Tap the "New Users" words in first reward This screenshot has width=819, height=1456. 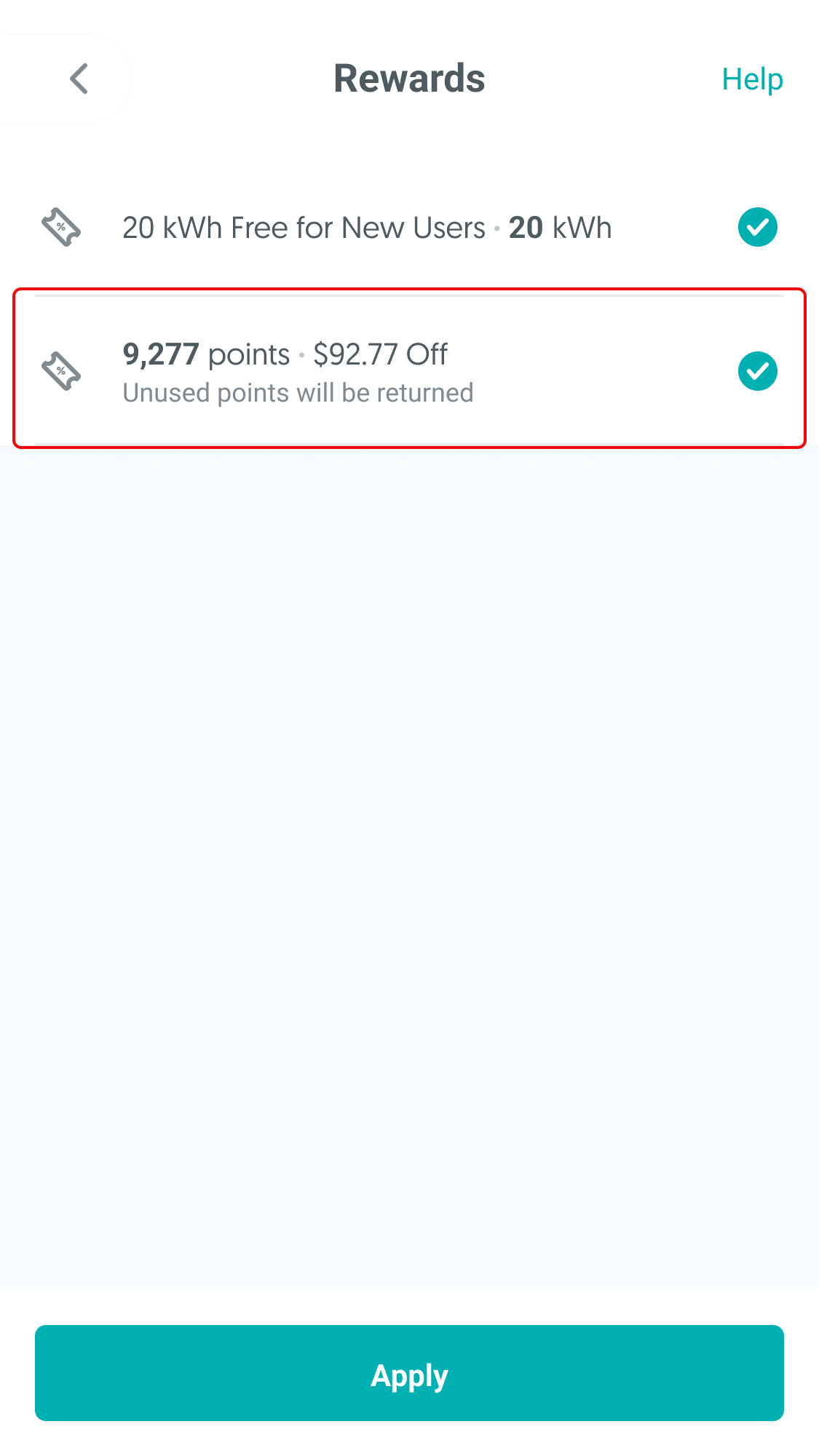coord(413,228)
